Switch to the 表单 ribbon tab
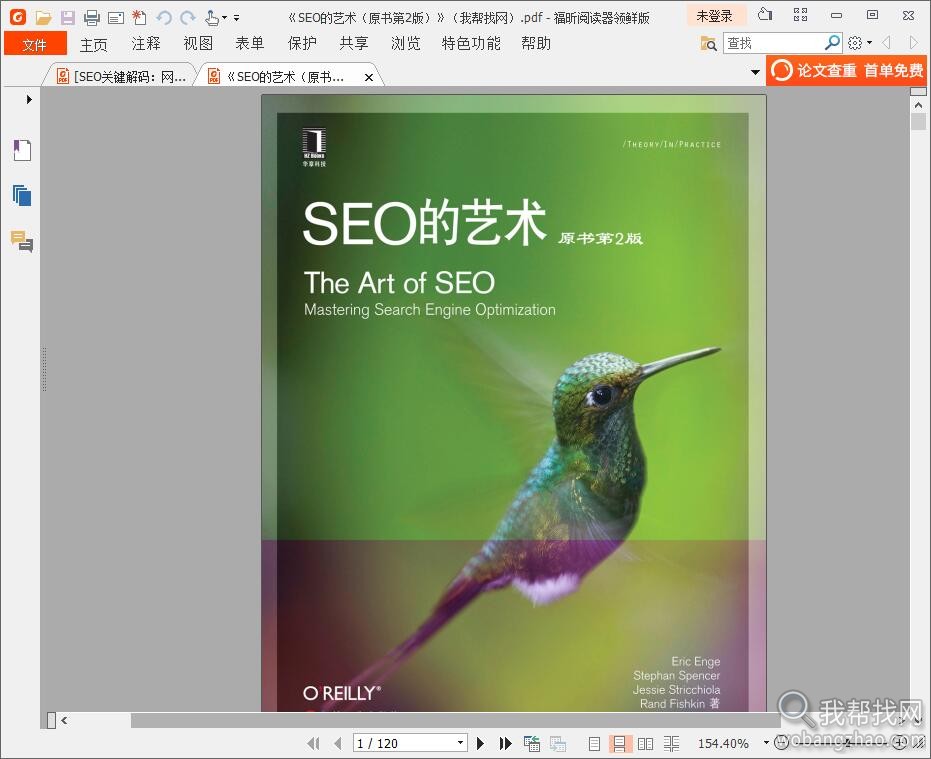931x759 pixels. (250, 43)
